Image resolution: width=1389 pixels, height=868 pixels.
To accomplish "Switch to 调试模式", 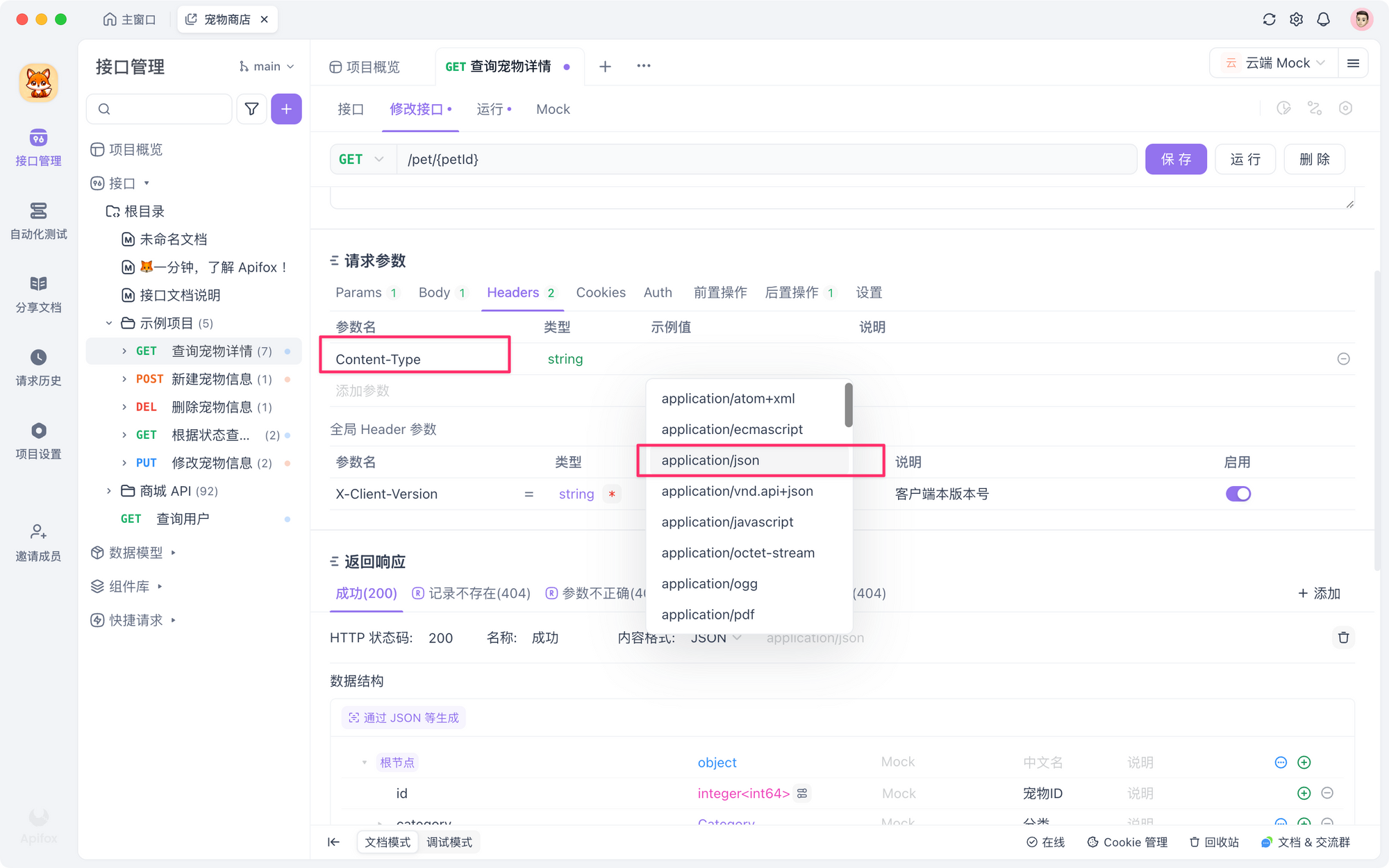I will [x=449, y=842].
